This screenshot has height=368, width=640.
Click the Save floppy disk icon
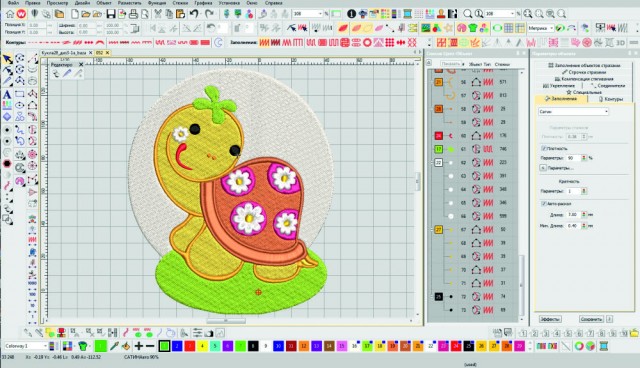click(111, 14)
